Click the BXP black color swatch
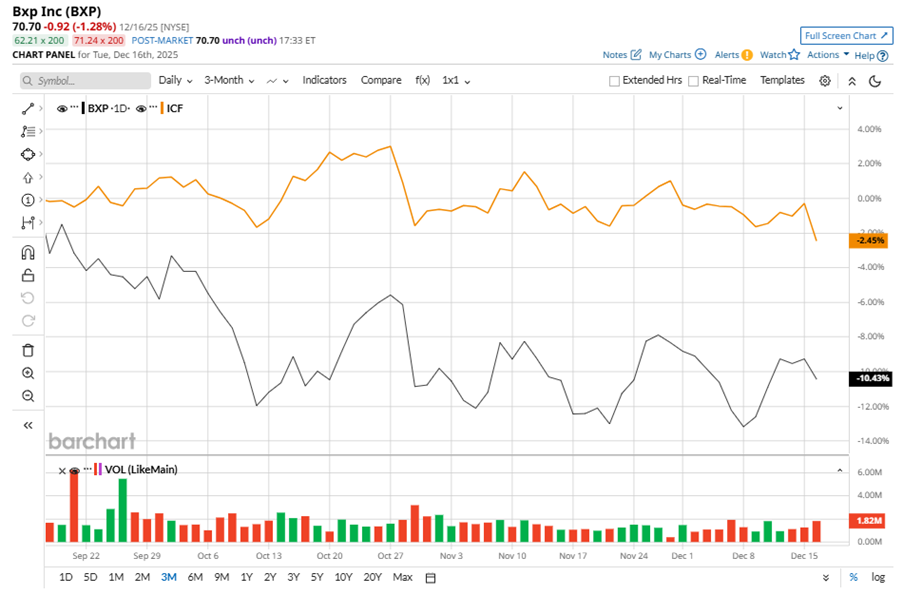This screenshot has width=903, height=595. tap(83, 108)
